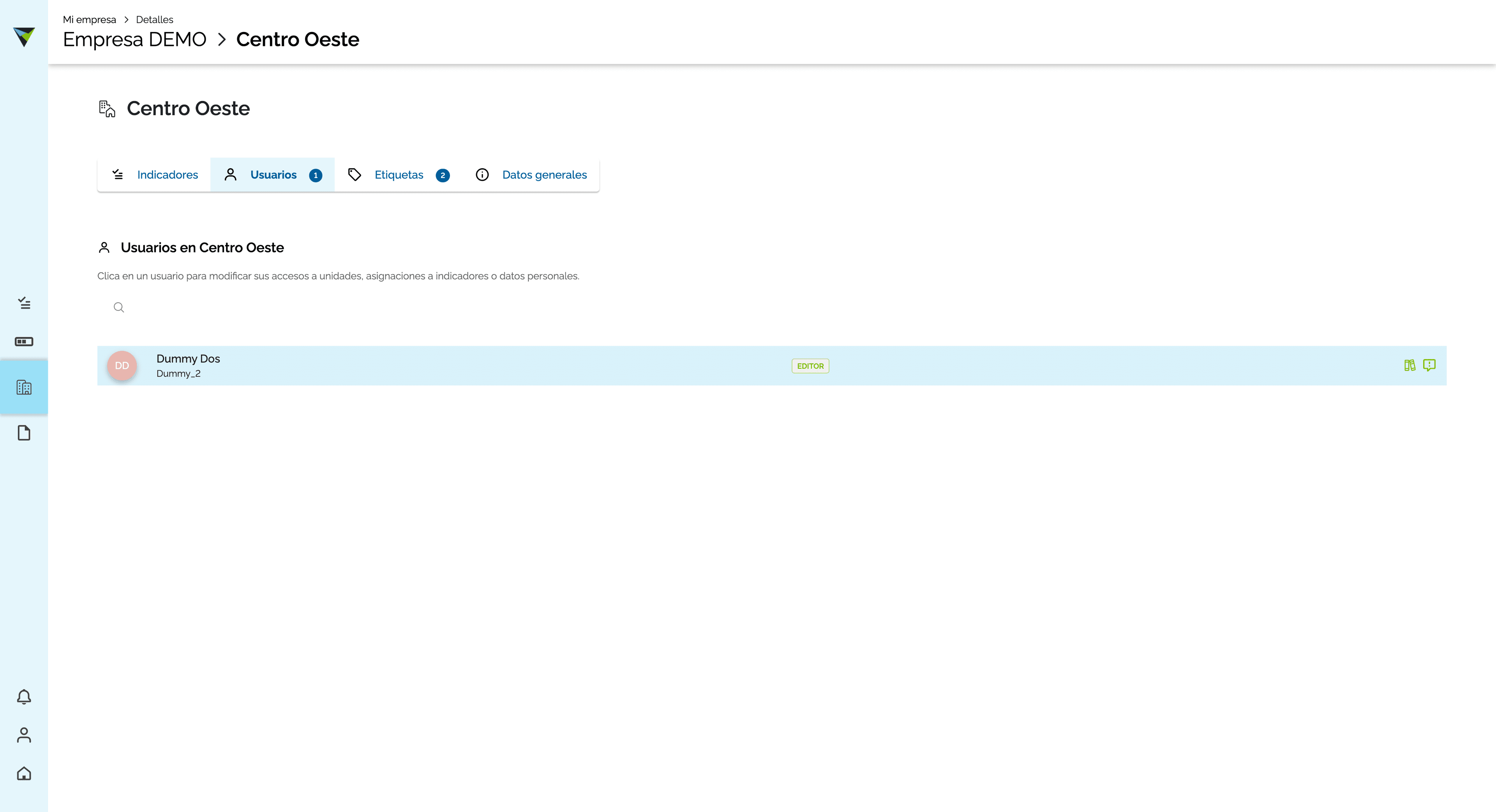Open the indicators checklist icon in sidebar
1496x812 pixels.
24,303
